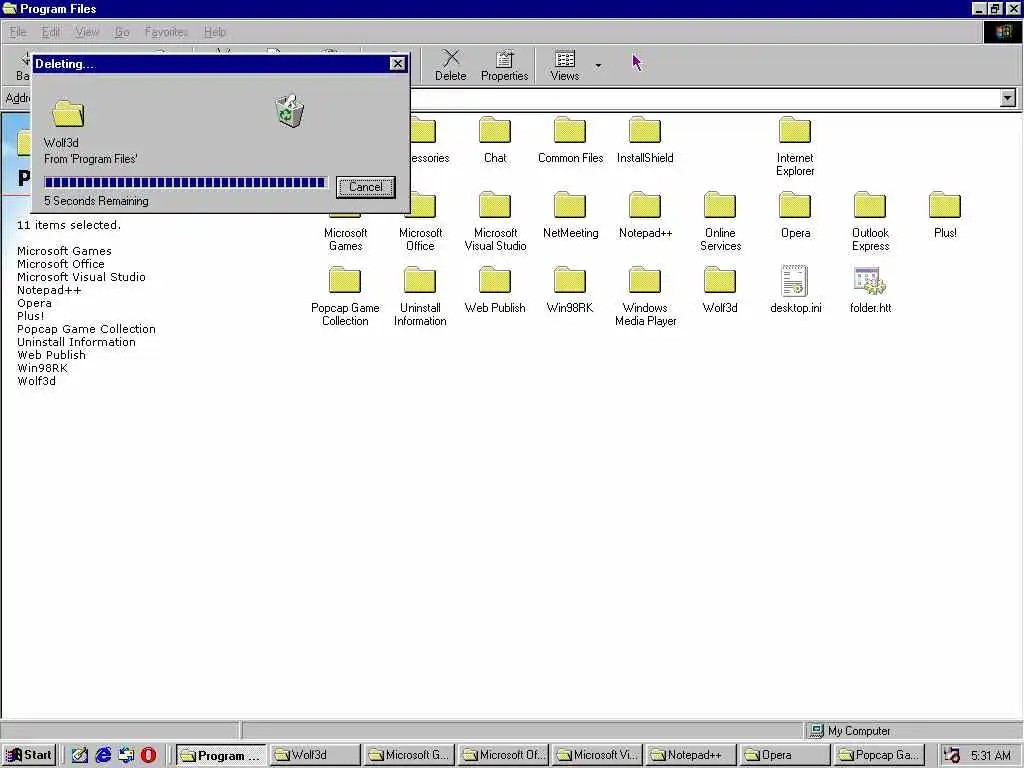Open the View menu
This screenshot has width=1024, height=768.
pos(87,32)
